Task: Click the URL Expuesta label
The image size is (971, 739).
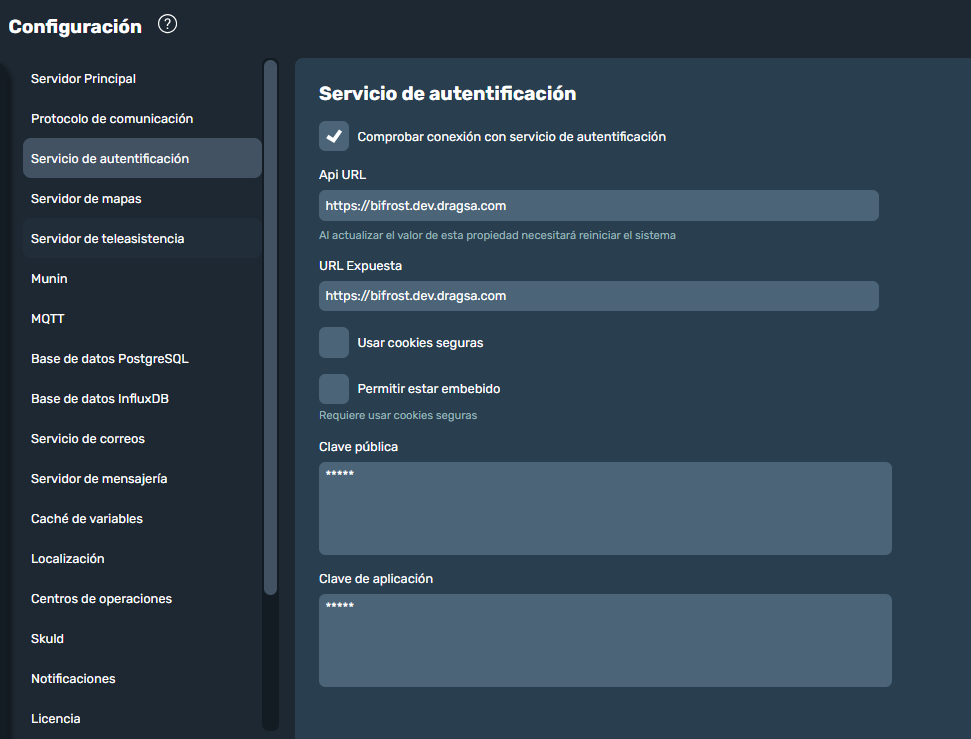Action: (x=360, y=266)
